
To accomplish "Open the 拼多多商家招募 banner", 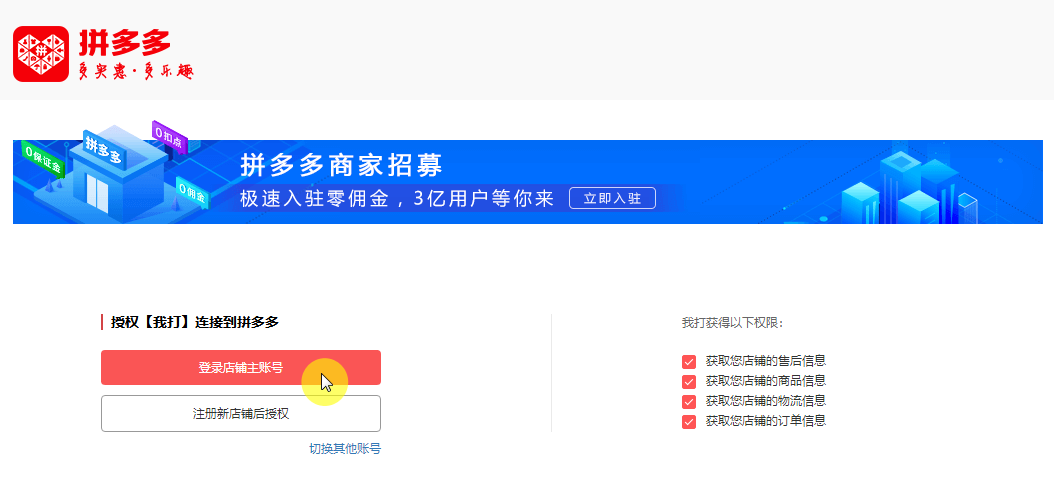I will coord(528,181).
